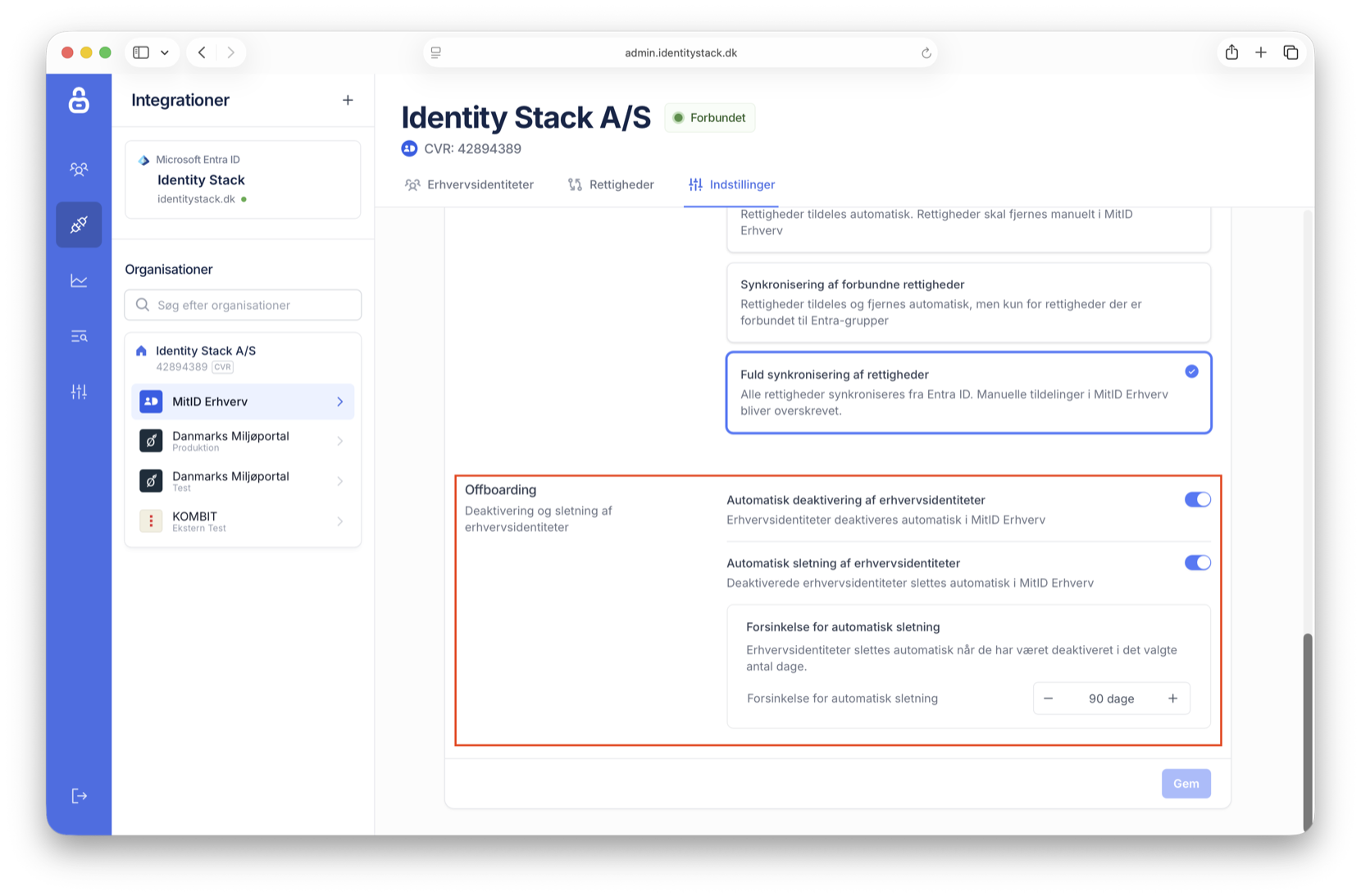Expand the MitID Erhverv chevron
Screen dimensions: 1361x896
point(340,402)
